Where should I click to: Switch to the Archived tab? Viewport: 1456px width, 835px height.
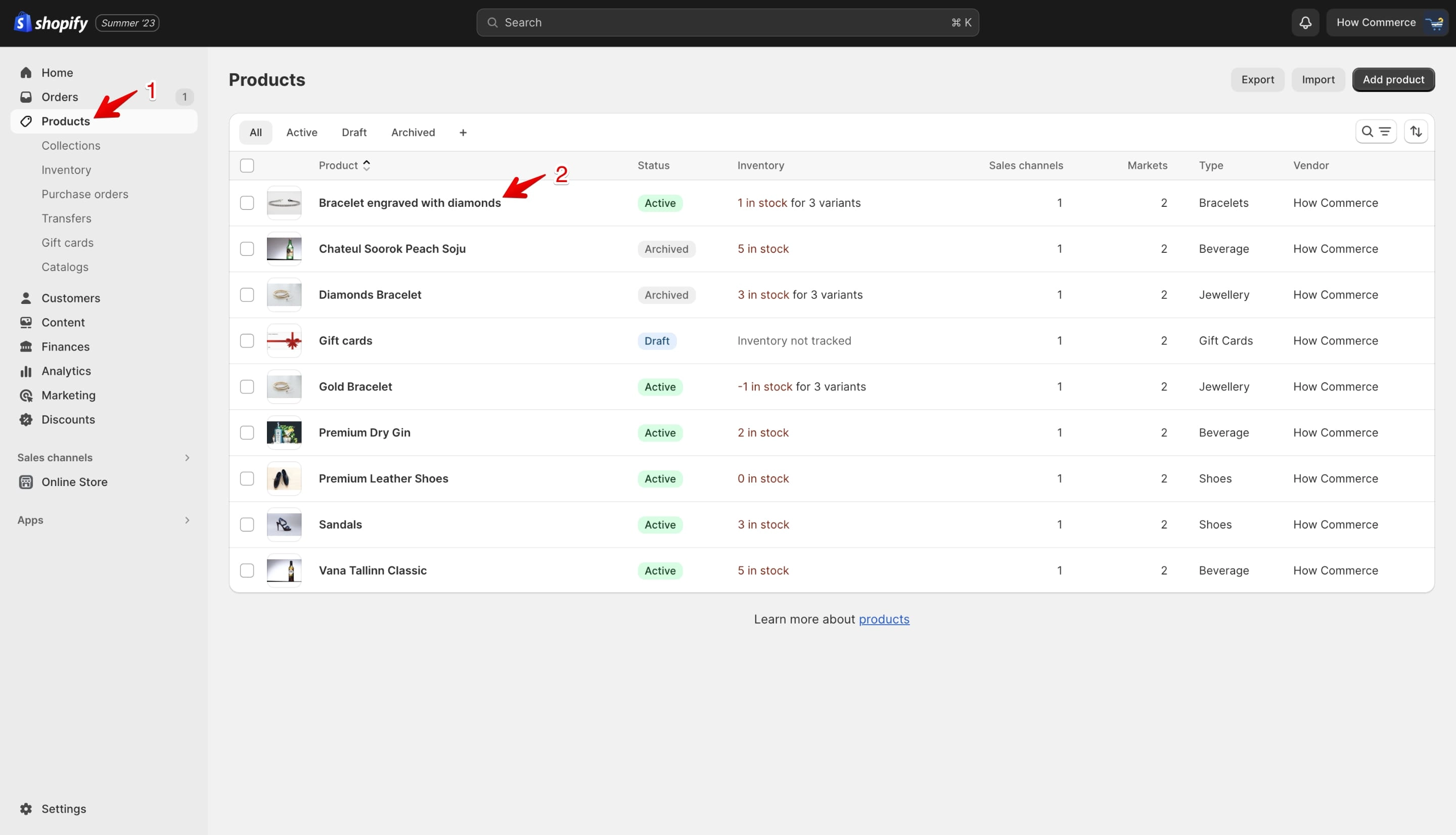click(x=413, y=133)
